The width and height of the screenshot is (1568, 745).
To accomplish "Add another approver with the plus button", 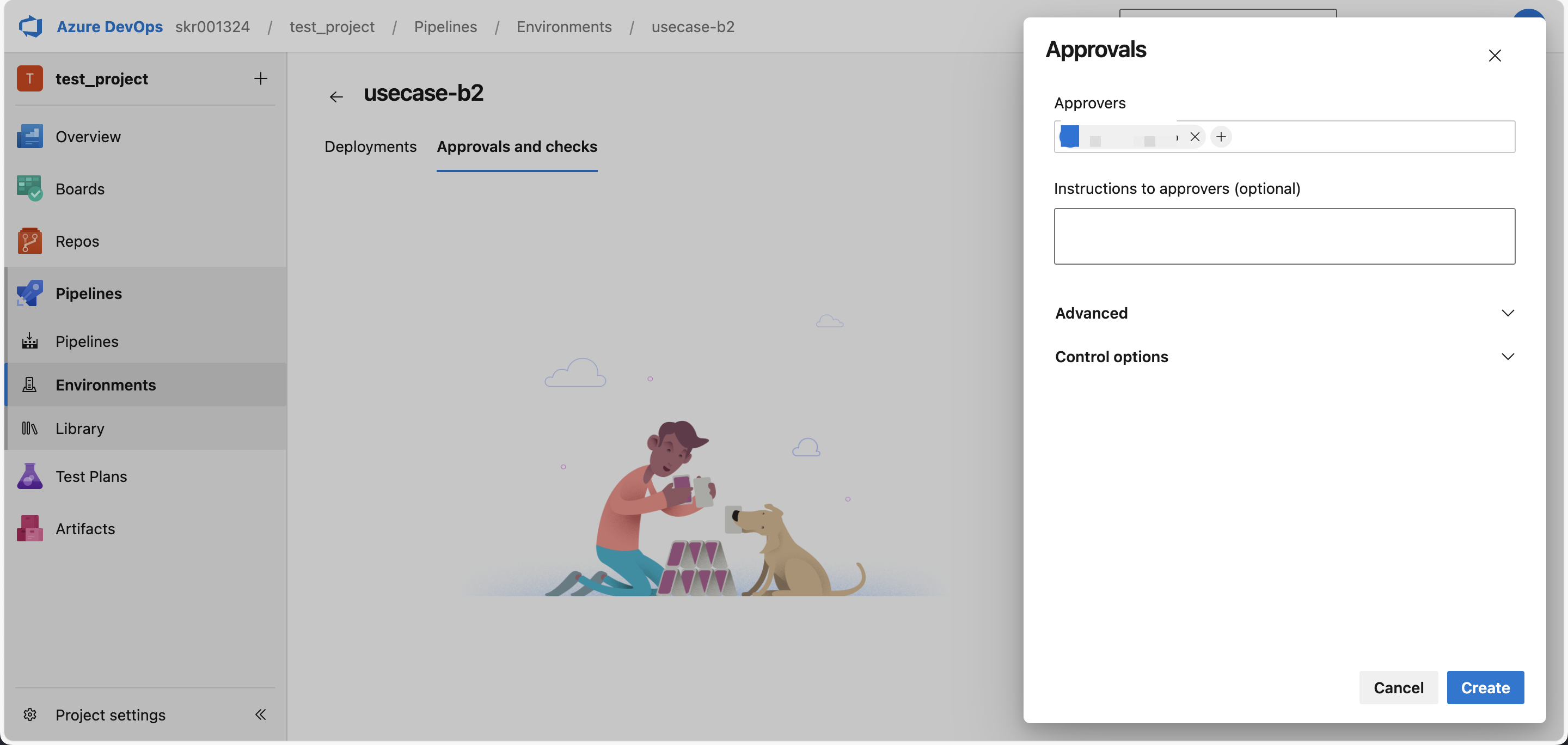I will tap(1221, 136).
